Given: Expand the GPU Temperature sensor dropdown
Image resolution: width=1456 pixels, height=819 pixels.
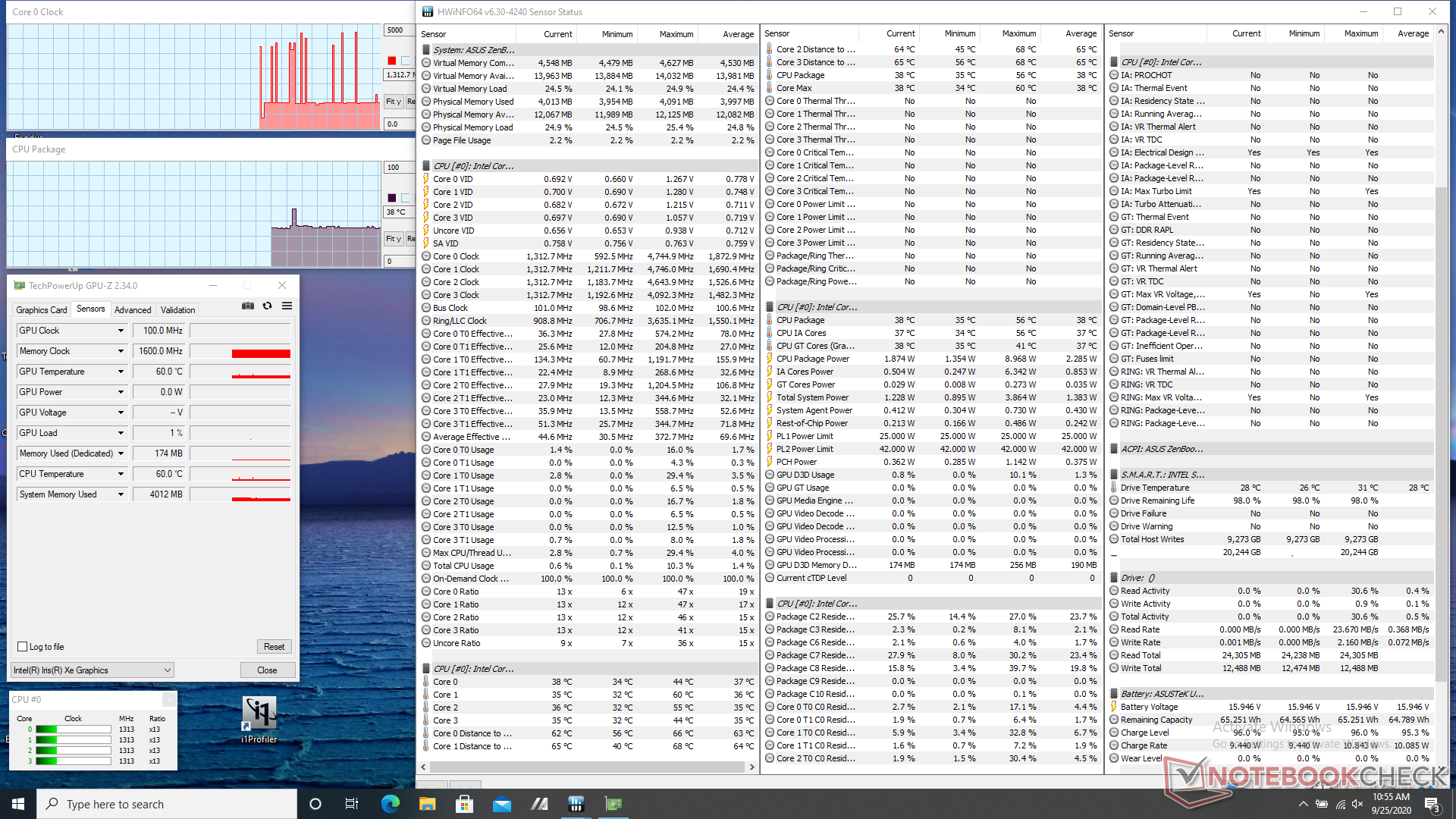Looking at the screenshot, I should pos(121,372).
